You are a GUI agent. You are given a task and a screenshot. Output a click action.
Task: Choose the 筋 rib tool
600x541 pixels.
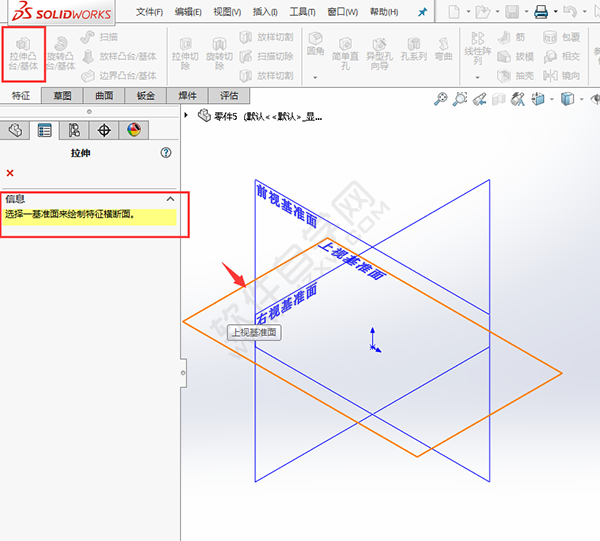point(512,37)
